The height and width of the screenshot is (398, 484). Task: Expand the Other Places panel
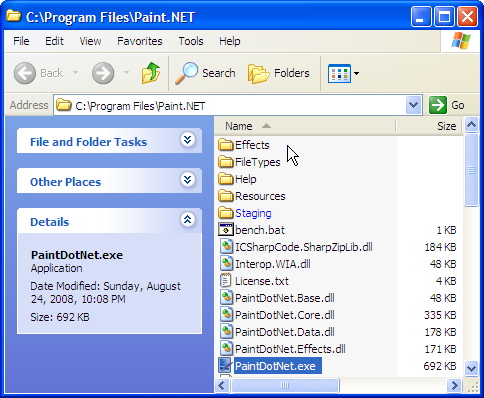188,180
